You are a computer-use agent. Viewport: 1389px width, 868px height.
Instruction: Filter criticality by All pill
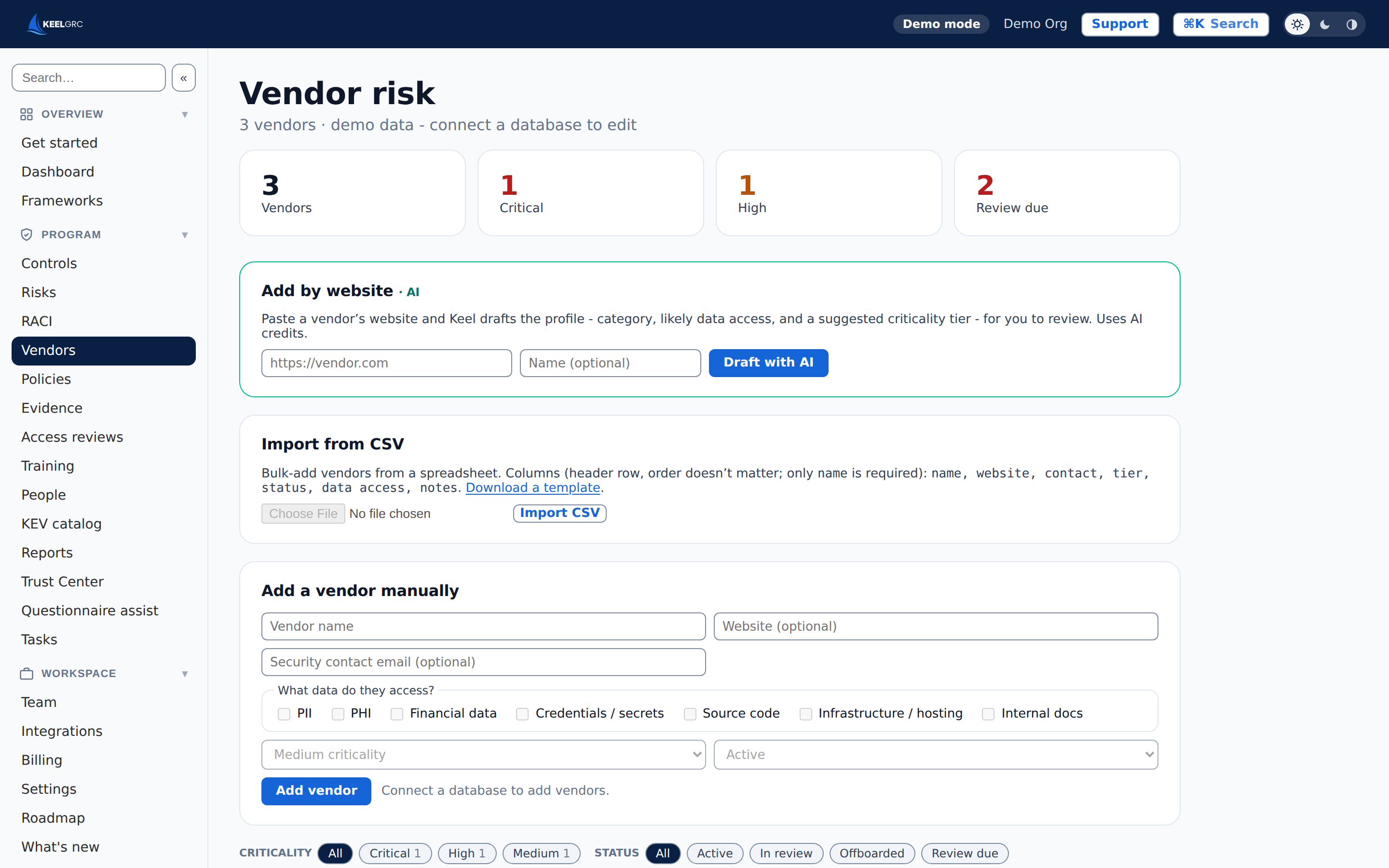pos(335,853)
